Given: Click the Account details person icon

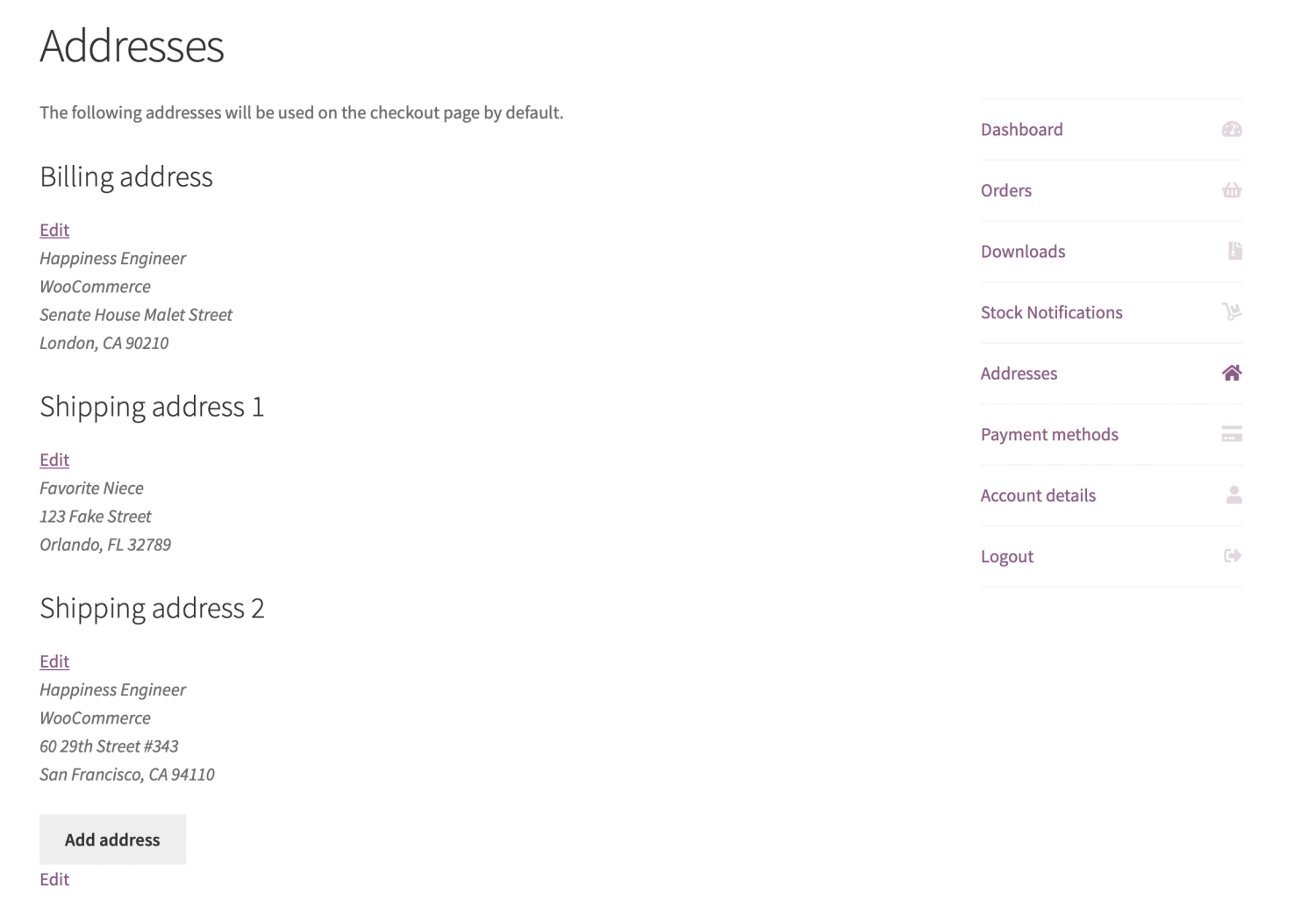Looking at the screenshot, I should [1232, 495].
